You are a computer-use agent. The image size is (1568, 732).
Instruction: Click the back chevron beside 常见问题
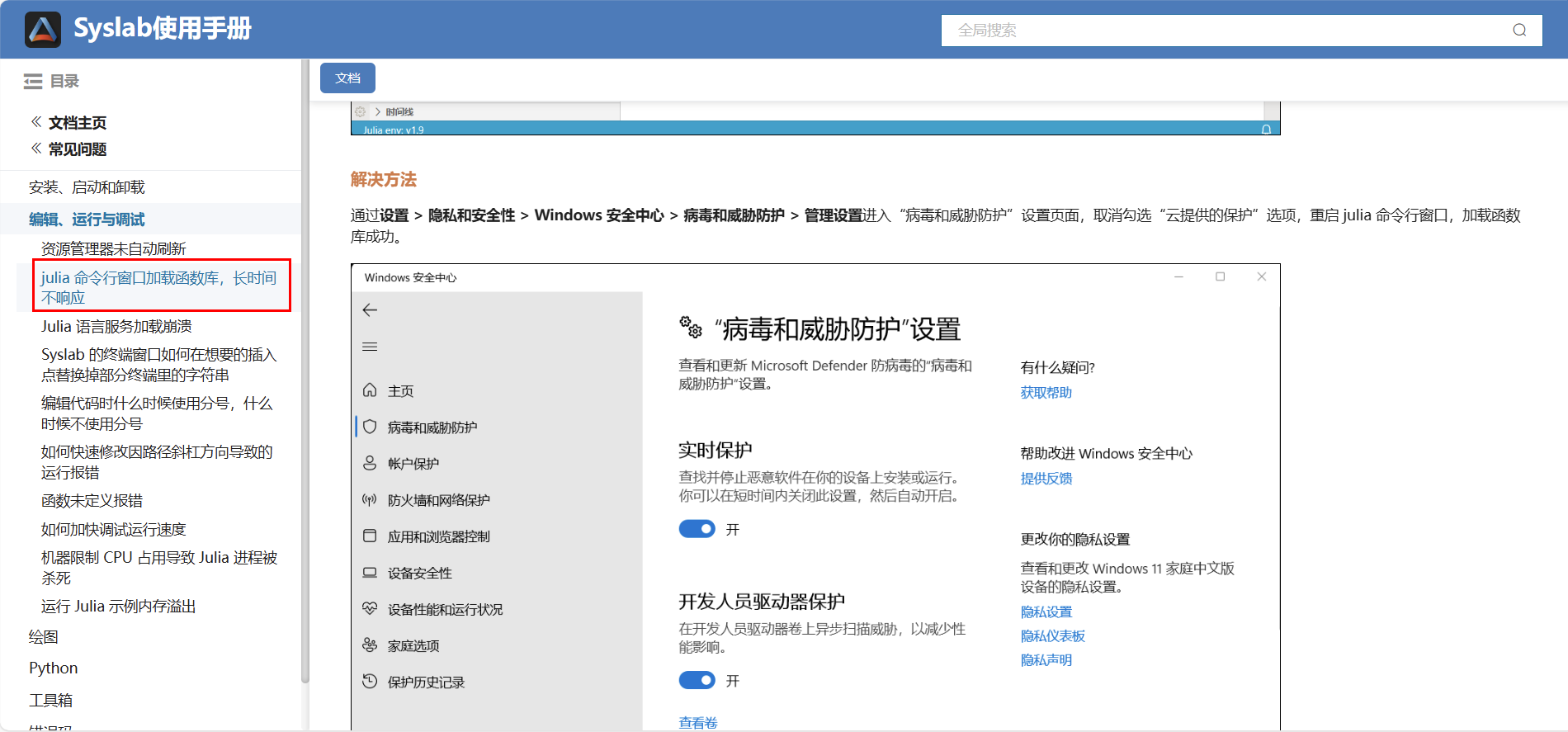[x=36, y=149]
